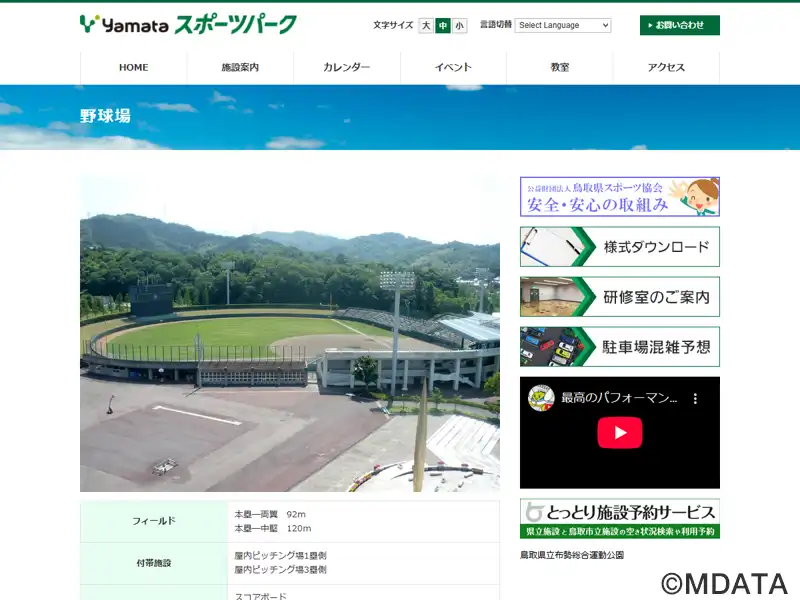Click the video title 最高のパフォーマン...
Screen dimensions: 800x600
coord(619,398)
